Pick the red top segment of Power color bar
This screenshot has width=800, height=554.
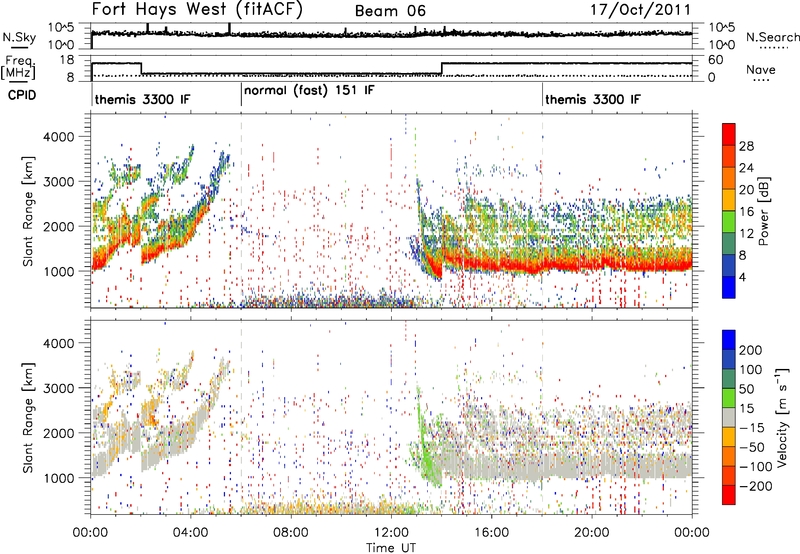coord(729,133)
